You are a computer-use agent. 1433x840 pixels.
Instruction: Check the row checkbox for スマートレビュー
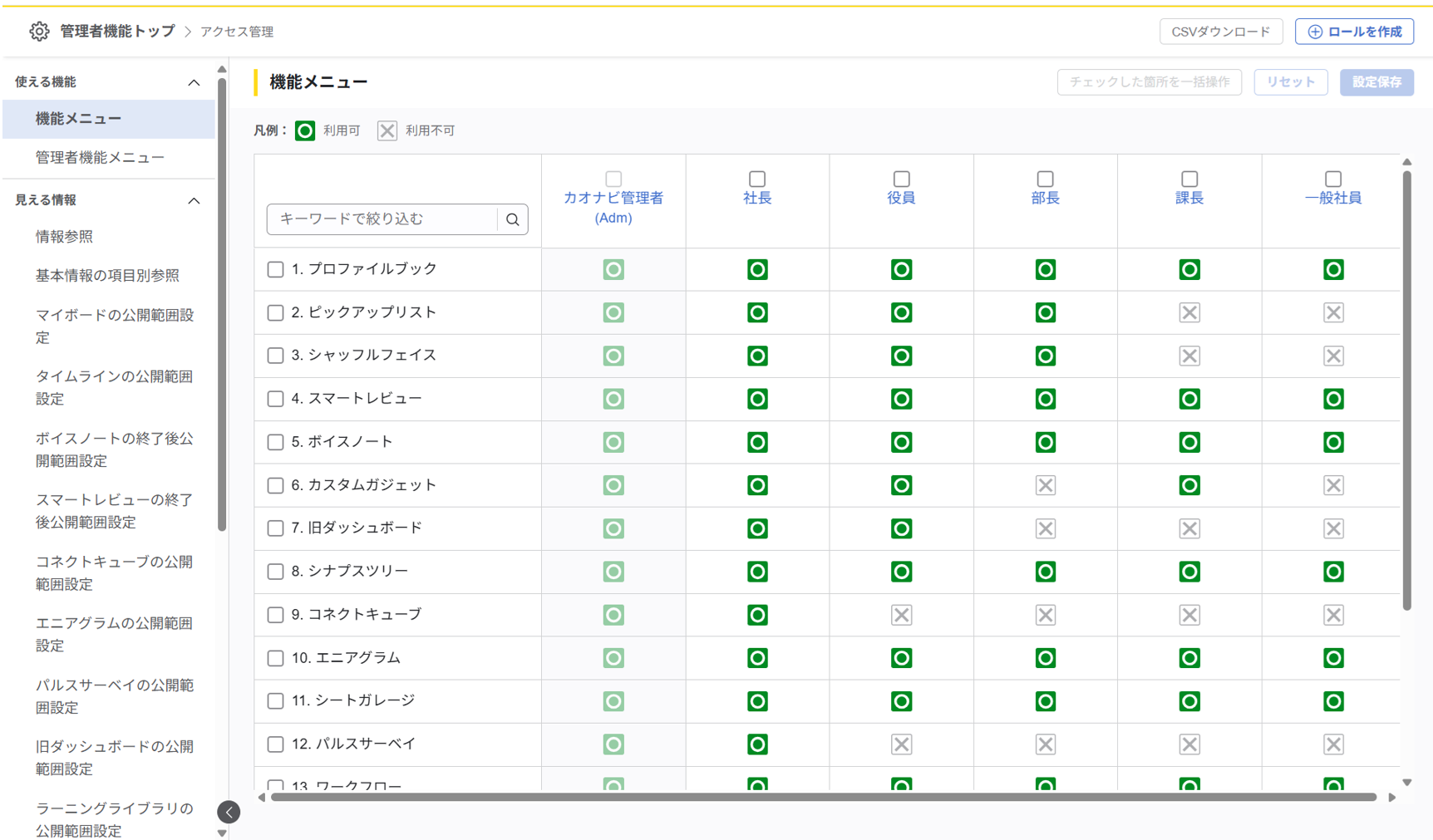pyautogui.click(x=275, y=399)
